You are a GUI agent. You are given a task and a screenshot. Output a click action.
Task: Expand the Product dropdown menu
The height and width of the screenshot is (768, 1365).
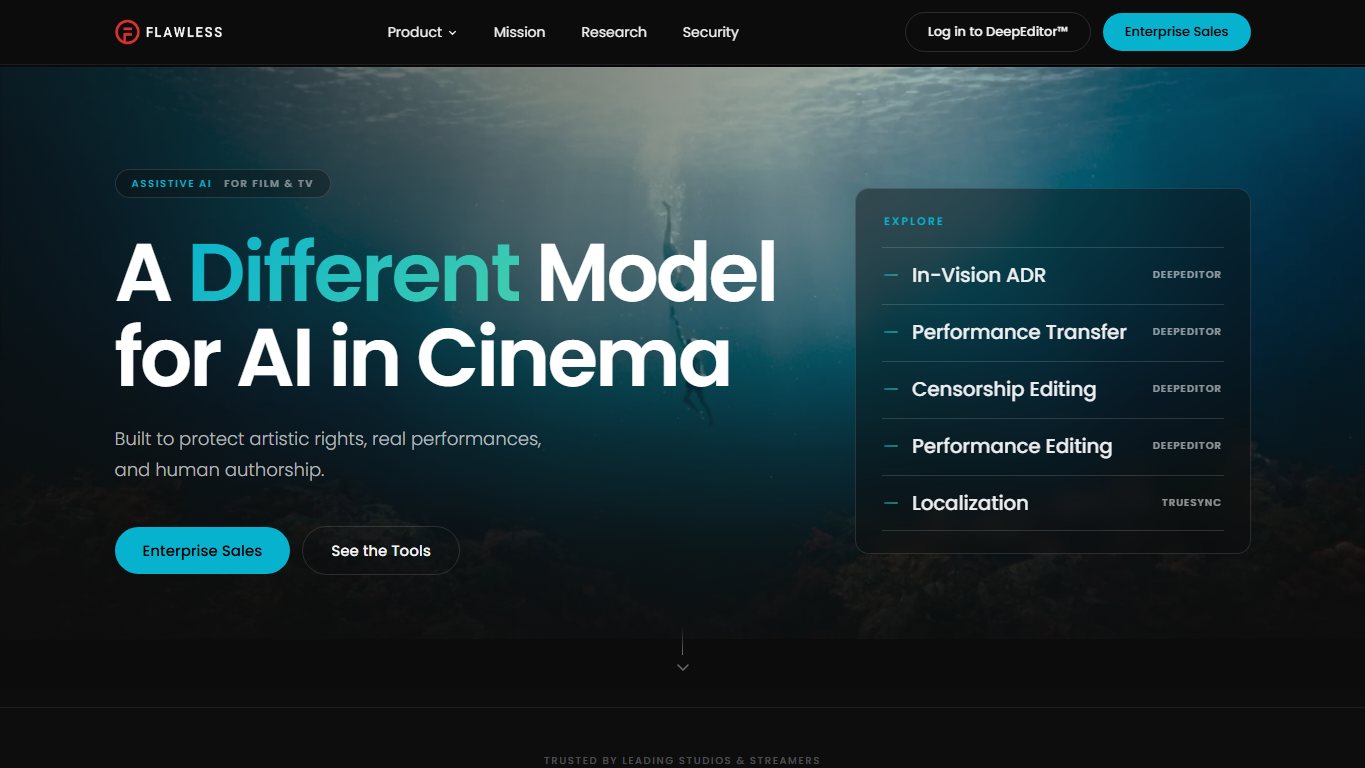pyautogui.click(x=422, y=32)
